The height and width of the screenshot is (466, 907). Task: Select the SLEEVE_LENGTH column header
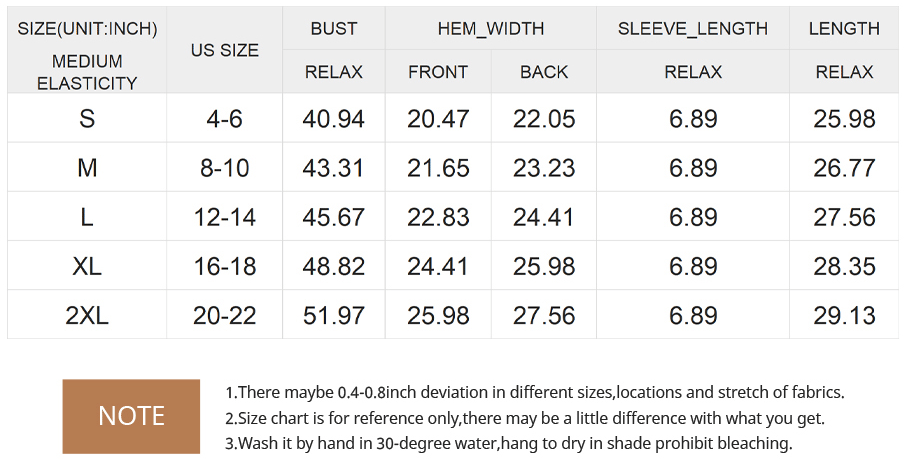(x=693, y=29)
